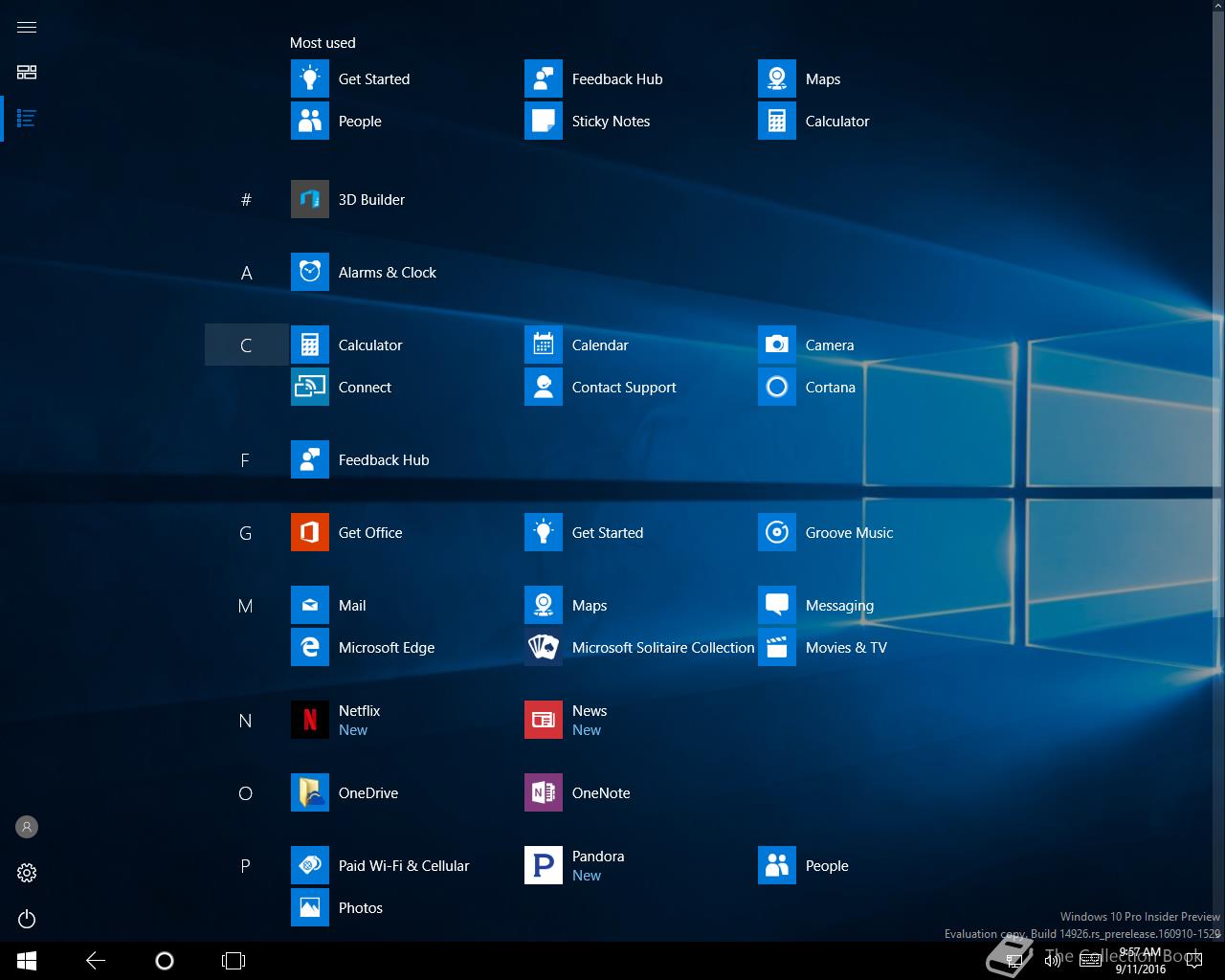Open Action Center notifications
The height and width of the screenshot is (980, 1225).
point(1194,961)
